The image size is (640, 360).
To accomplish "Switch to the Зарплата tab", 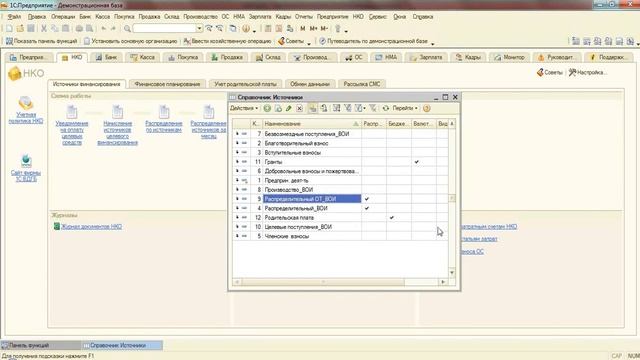I will click(x=427, y=57).
